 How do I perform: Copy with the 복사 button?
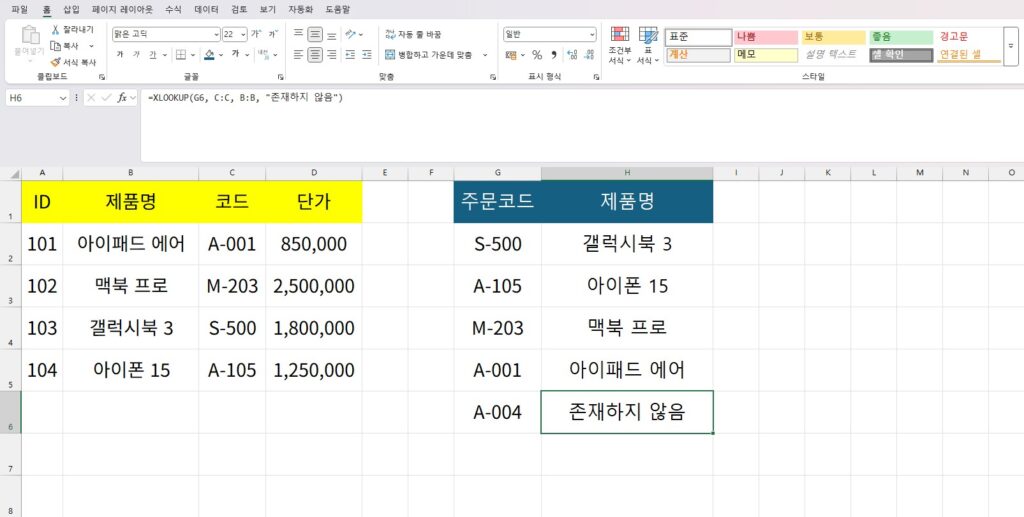[x=65, y=46]
